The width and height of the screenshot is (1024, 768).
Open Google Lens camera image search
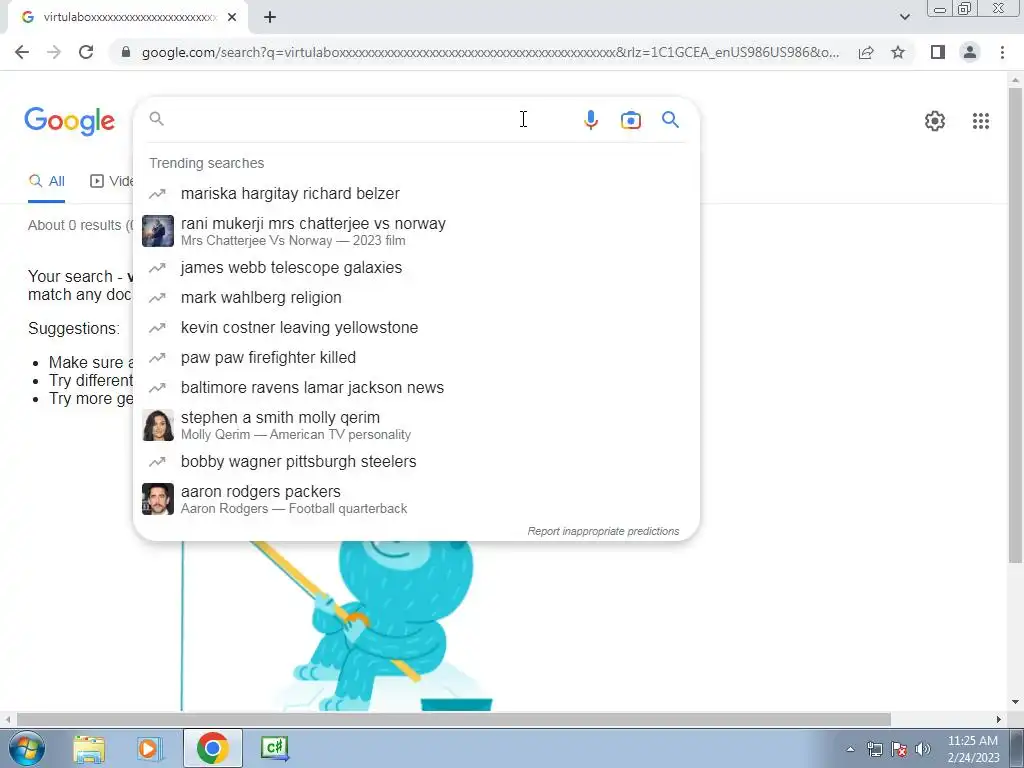(x=631, y=120)
